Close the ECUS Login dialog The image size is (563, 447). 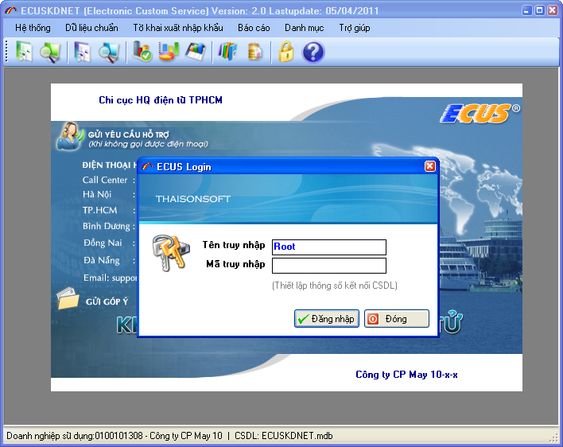coord(430,166)
